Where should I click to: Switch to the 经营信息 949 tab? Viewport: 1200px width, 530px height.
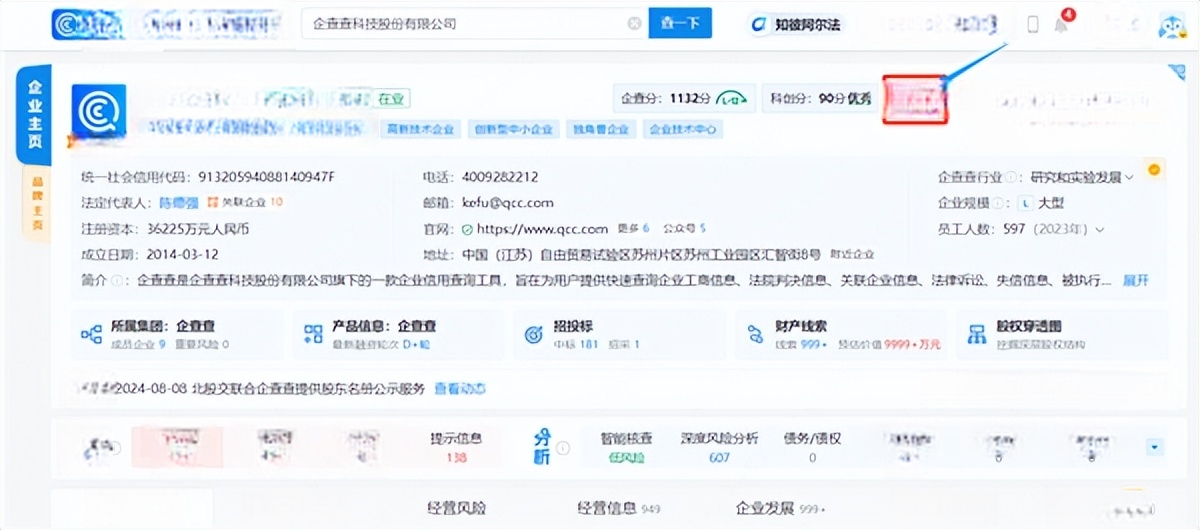coord(618,508)
